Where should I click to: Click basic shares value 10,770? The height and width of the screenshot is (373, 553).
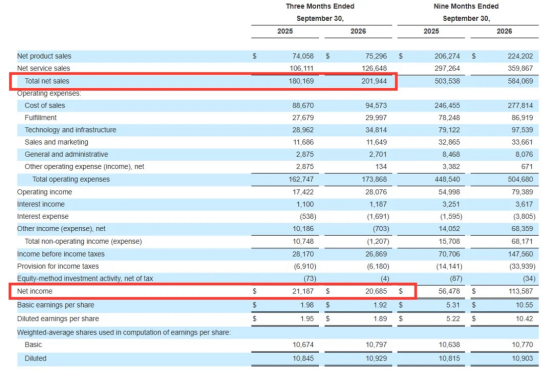tap(522, 344)
